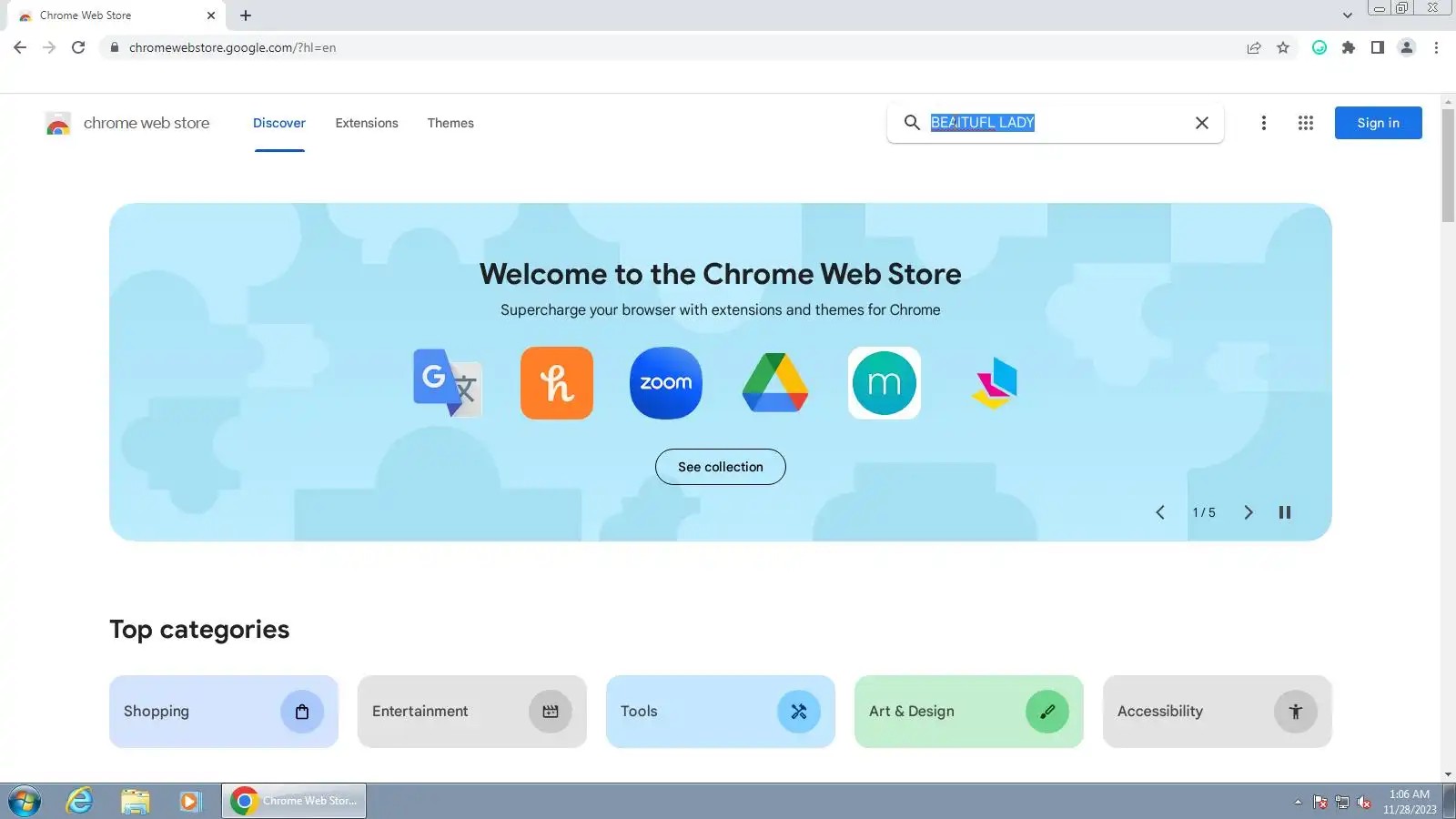Image resolution: width=1456 pixels, height=819 pixels.
Task: Open a new browser tab
Action: pyautogui.click(x=246, y=15)
